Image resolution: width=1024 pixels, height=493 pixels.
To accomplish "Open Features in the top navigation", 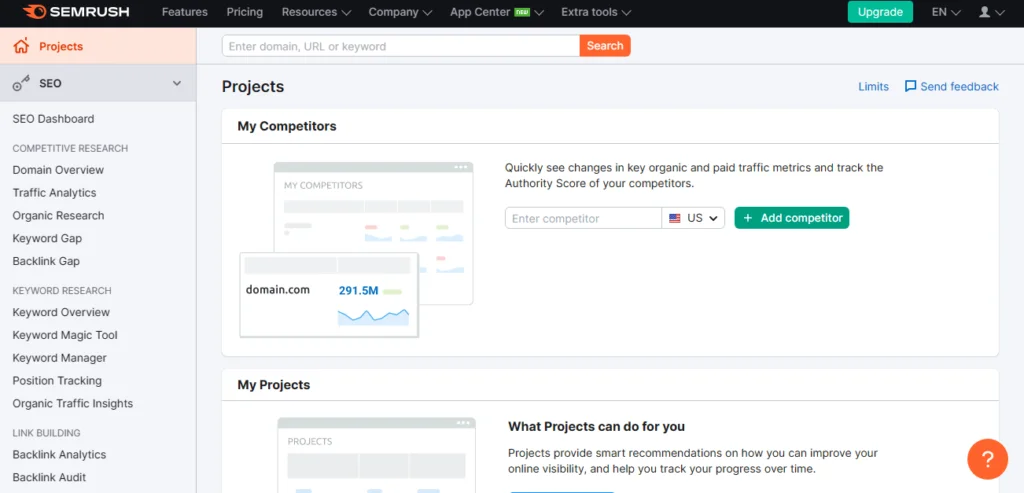I will (x=185, y=12).
